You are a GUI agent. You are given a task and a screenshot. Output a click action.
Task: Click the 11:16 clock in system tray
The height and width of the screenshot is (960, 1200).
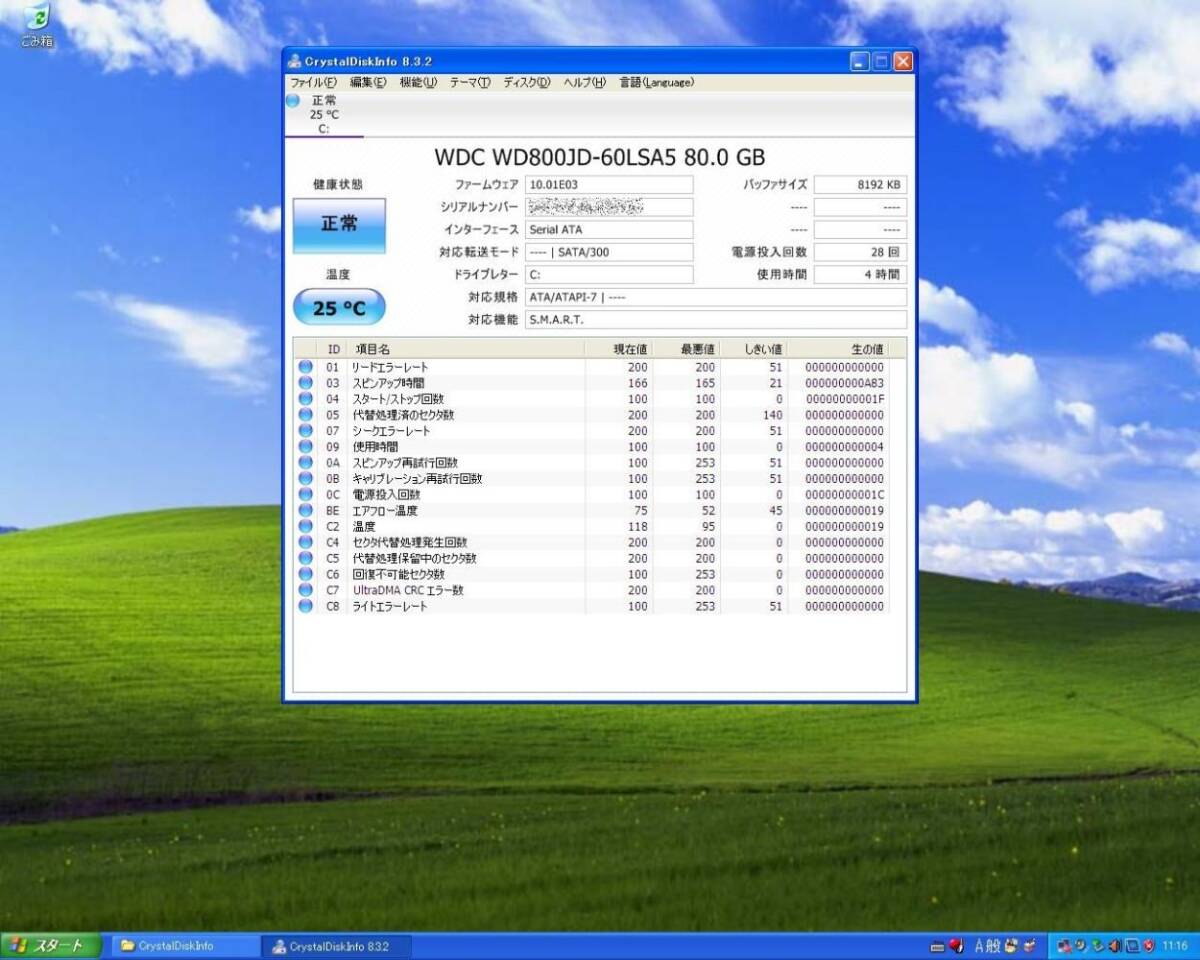(1175, 945)
